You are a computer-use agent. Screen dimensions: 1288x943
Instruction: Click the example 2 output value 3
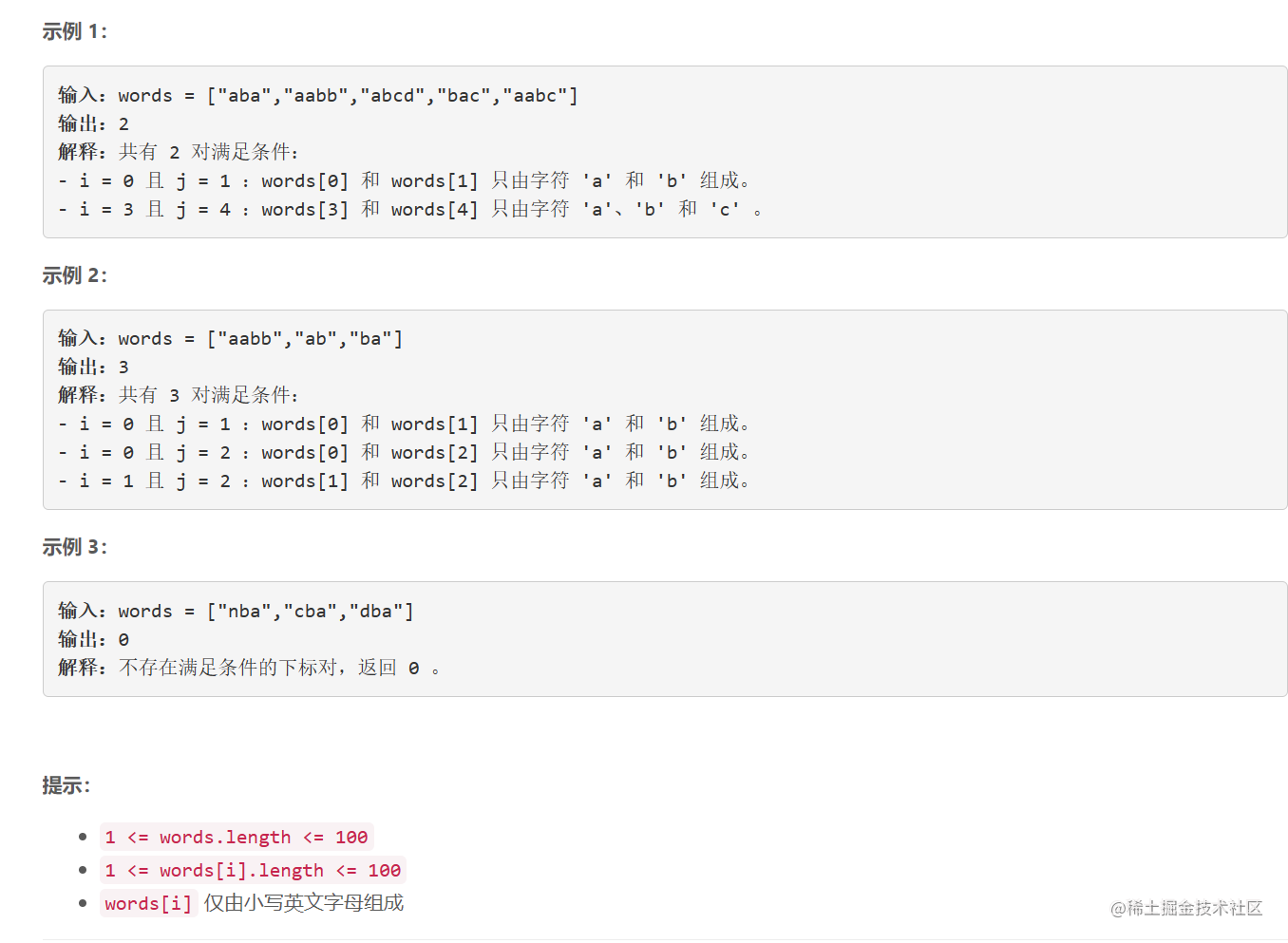(123, 368)
